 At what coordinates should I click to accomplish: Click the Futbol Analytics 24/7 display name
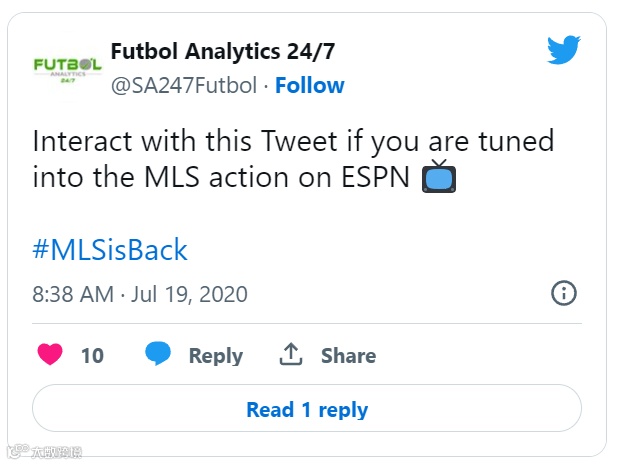coord(223,51)
